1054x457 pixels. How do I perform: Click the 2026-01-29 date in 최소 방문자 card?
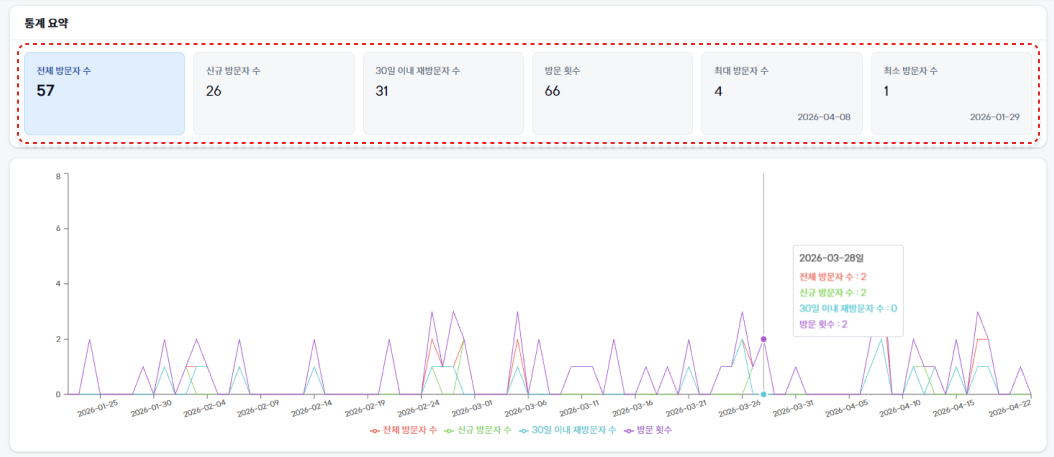coord(994,117)
